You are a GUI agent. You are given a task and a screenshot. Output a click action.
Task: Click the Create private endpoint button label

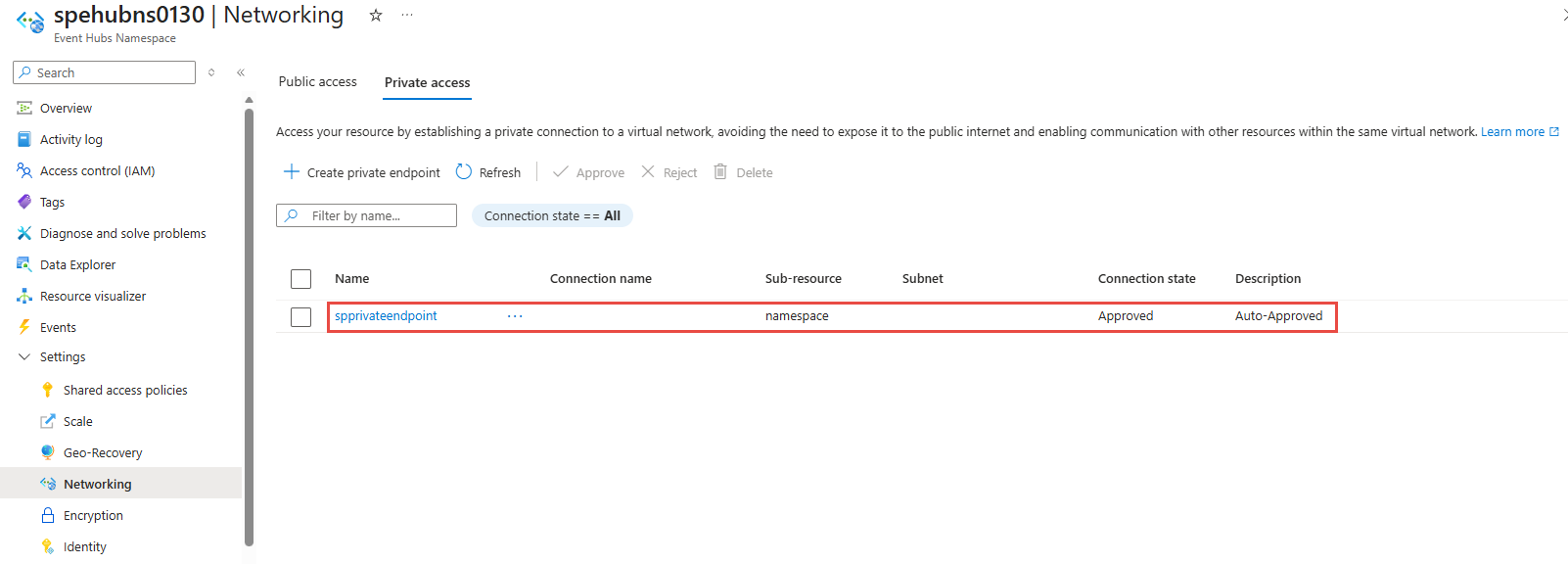[x=374, y=172]
